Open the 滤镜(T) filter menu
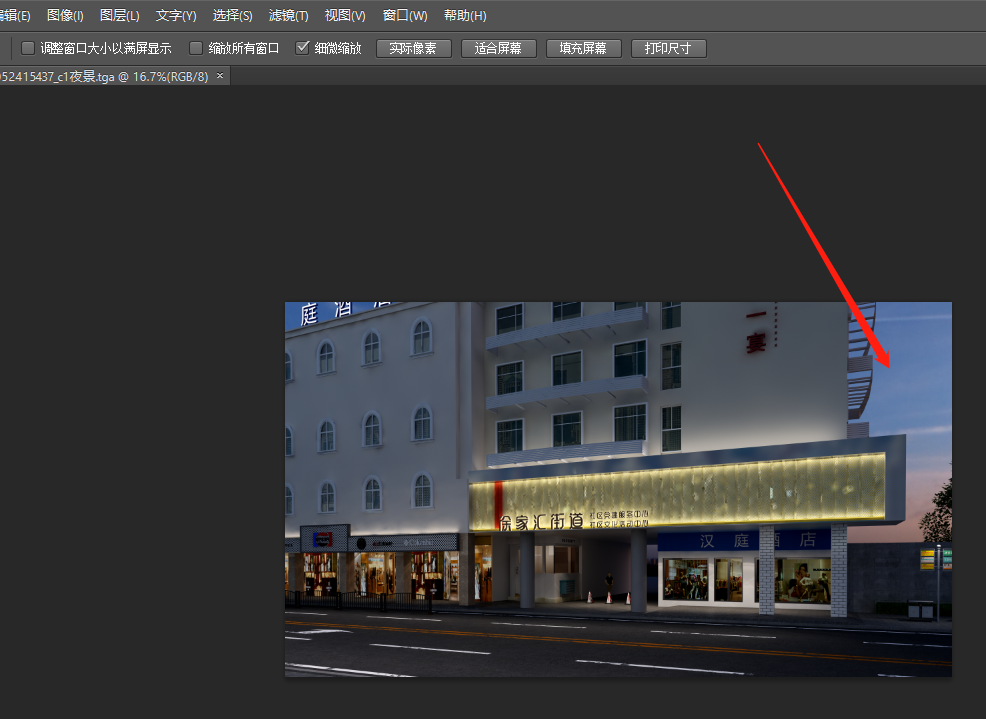This screenshot has width=986, height=719. click(289, 16)
